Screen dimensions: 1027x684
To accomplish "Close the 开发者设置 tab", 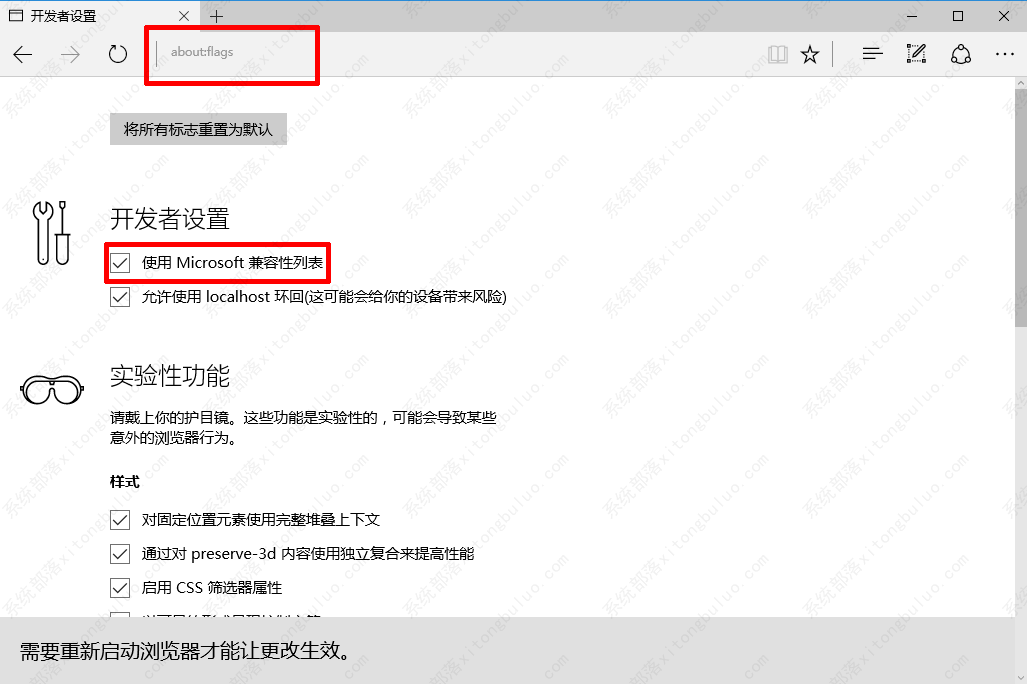I will (x=183, y=16).
